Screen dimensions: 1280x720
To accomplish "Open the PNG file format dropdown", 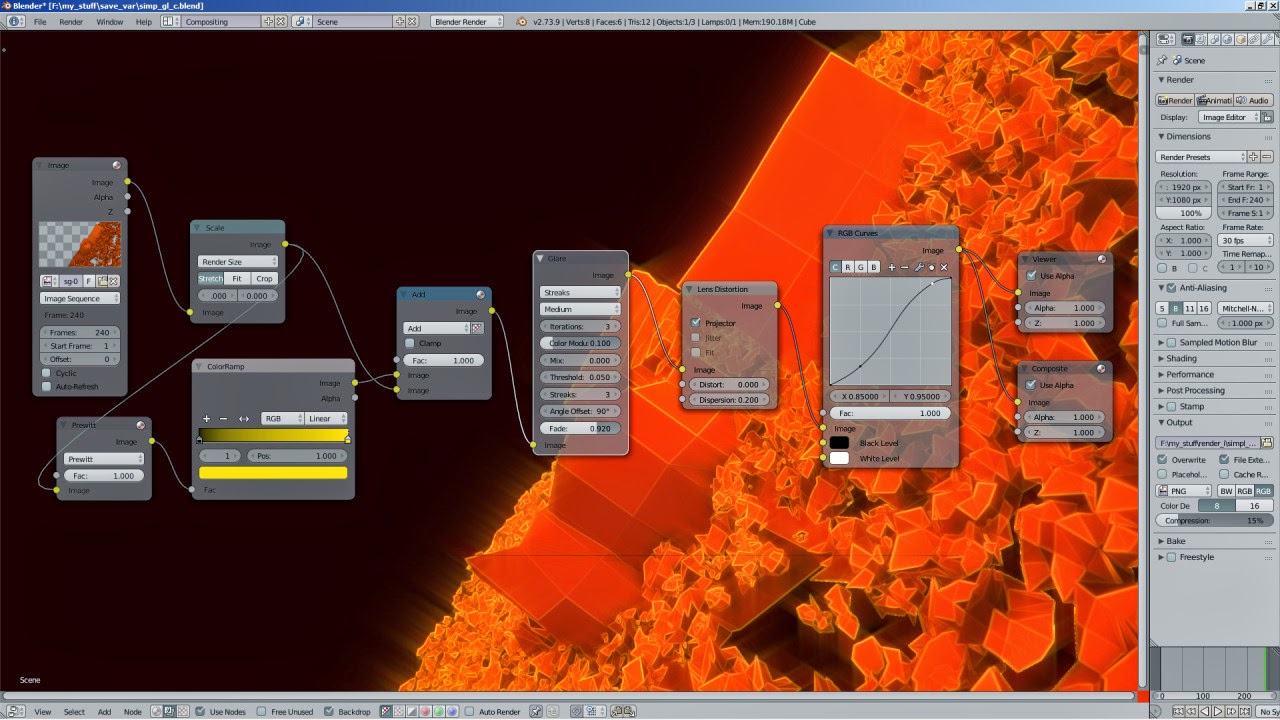I will pyautogui.click(x=1184, y=491).
